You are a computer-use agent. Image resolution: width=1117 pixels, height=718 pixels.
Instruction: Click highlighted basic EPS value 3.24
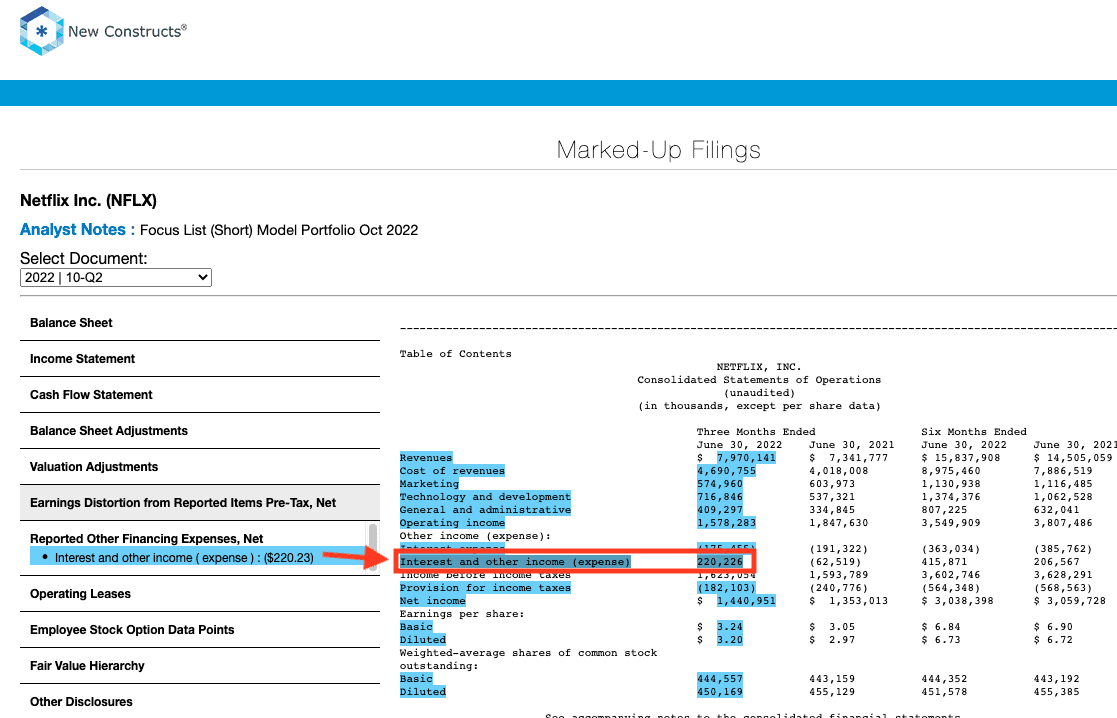point(729,627)
